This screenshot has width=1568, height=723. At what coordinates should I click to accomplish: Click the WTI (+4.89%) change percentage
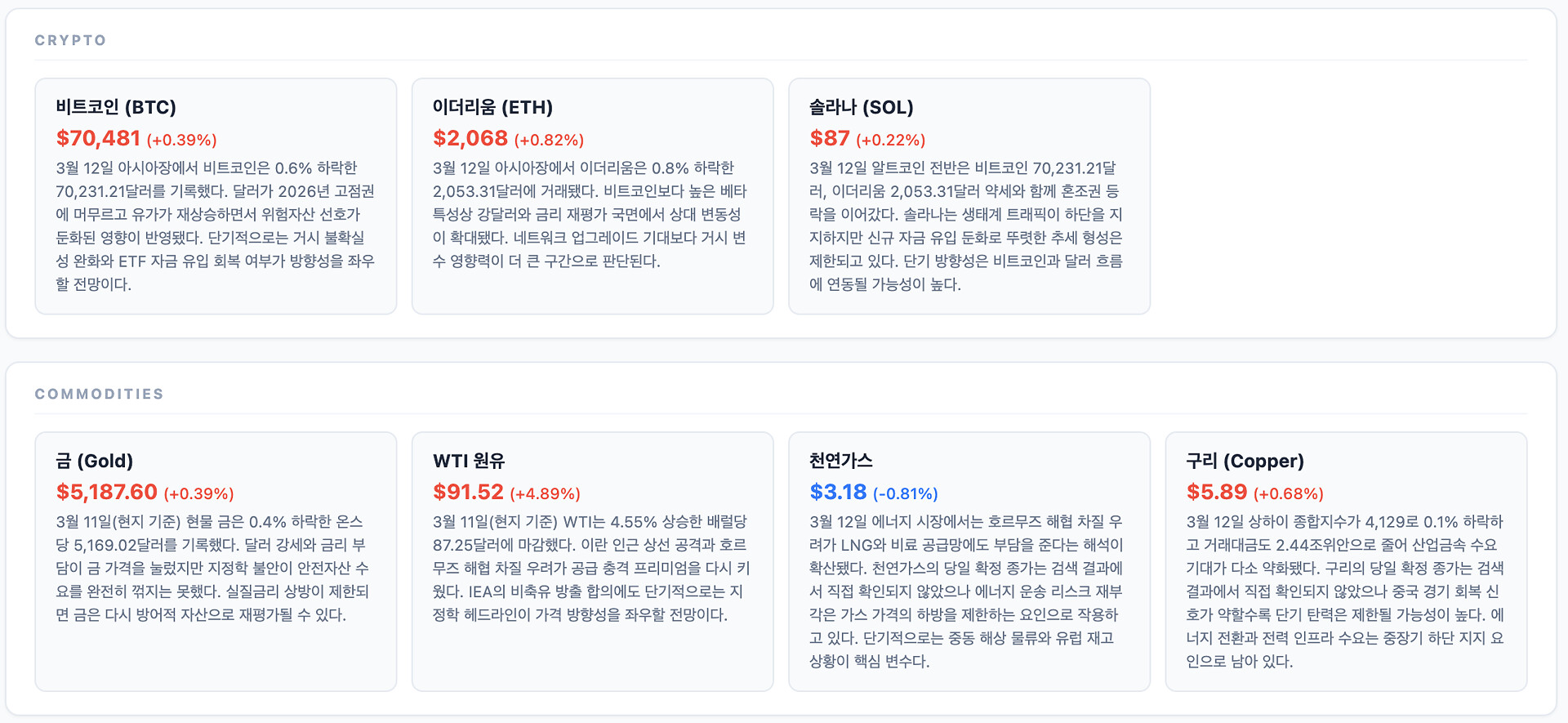pos(545,494)
